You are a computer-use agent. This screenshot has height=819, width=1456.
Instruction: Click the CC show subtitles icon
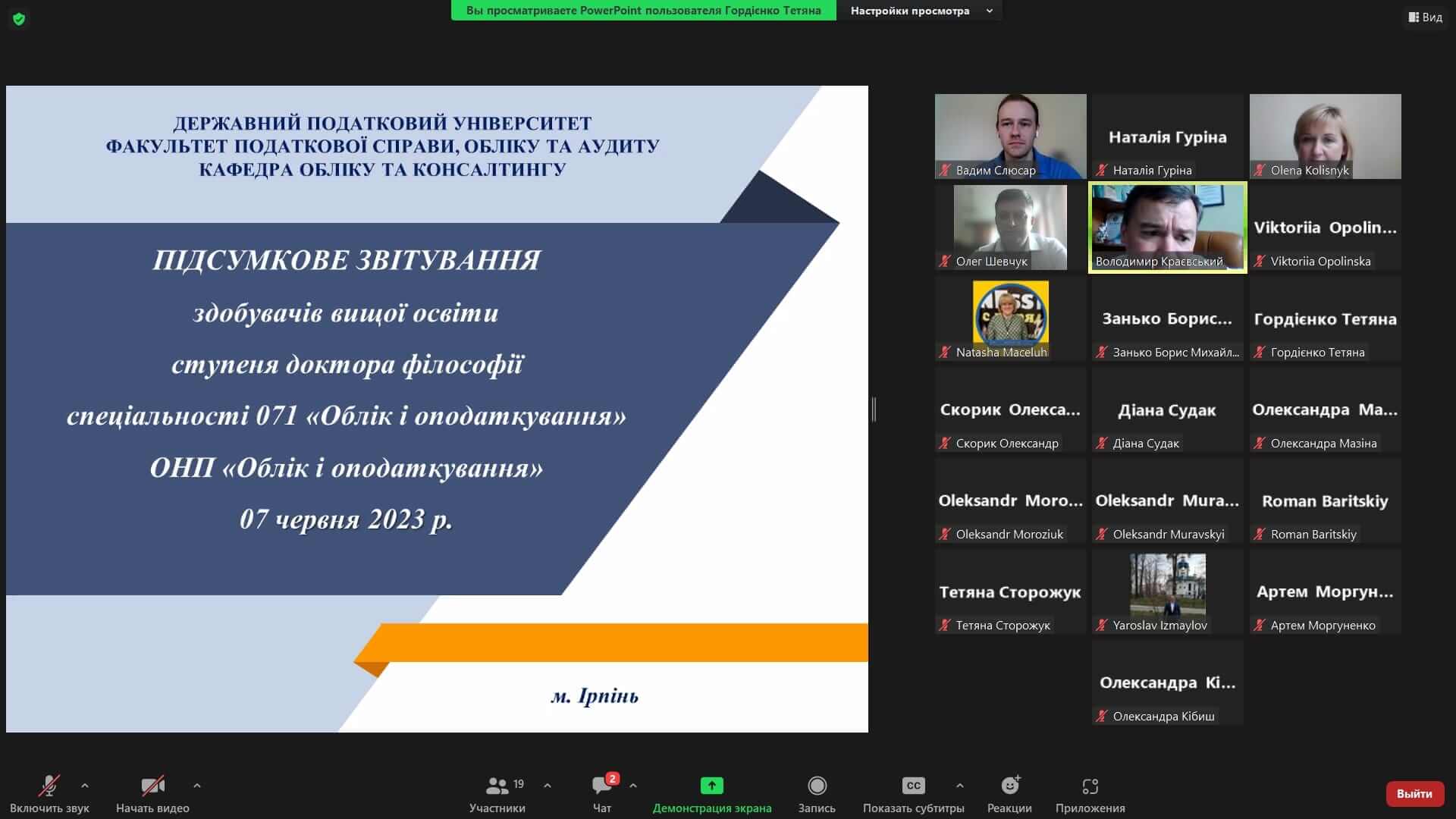pyautogui.click(x=914, y=786)
